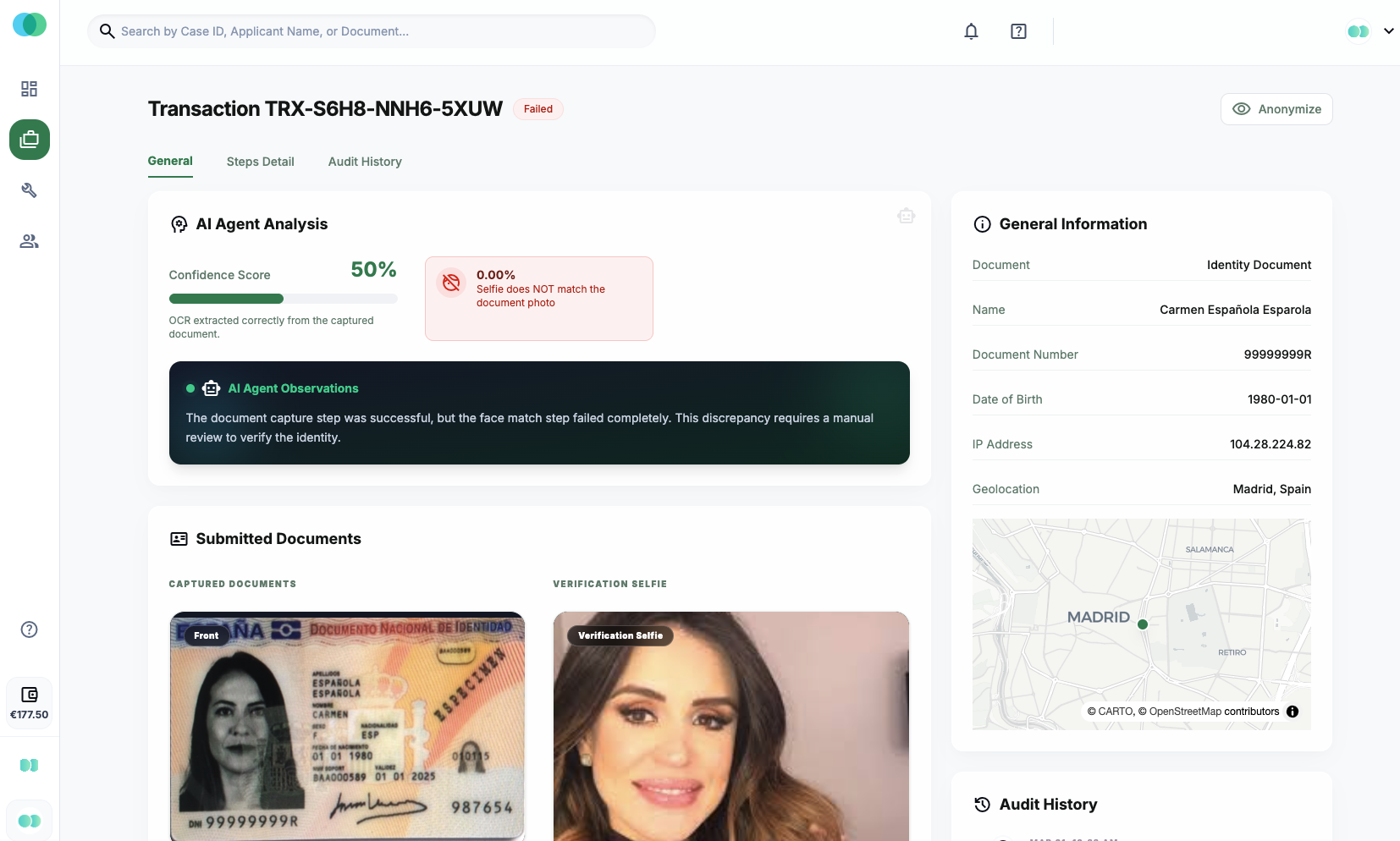Click the AI Agent Observations bot icon
Image resolution: width=1400 pixels, height=841 pixels.
point(211,388)
